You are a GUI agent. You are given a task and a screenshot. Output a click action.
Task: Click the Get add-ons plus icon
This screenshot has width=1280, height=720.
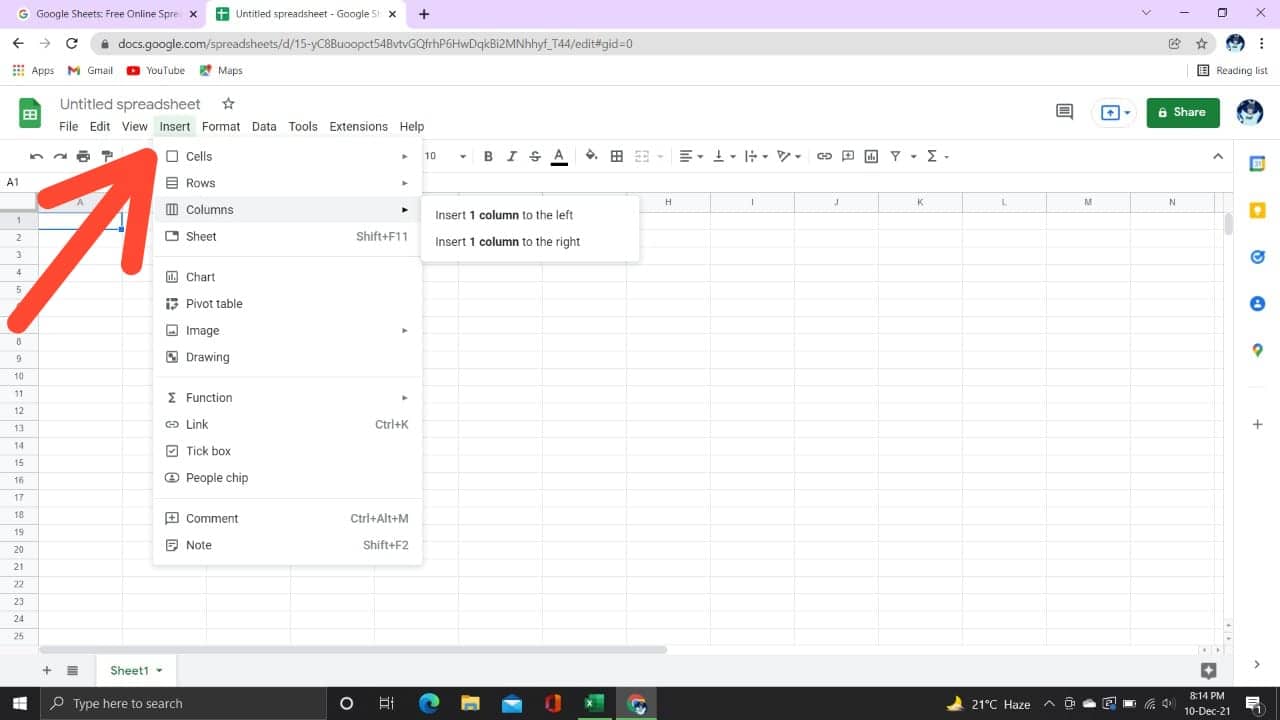(x=1258, y=424)
